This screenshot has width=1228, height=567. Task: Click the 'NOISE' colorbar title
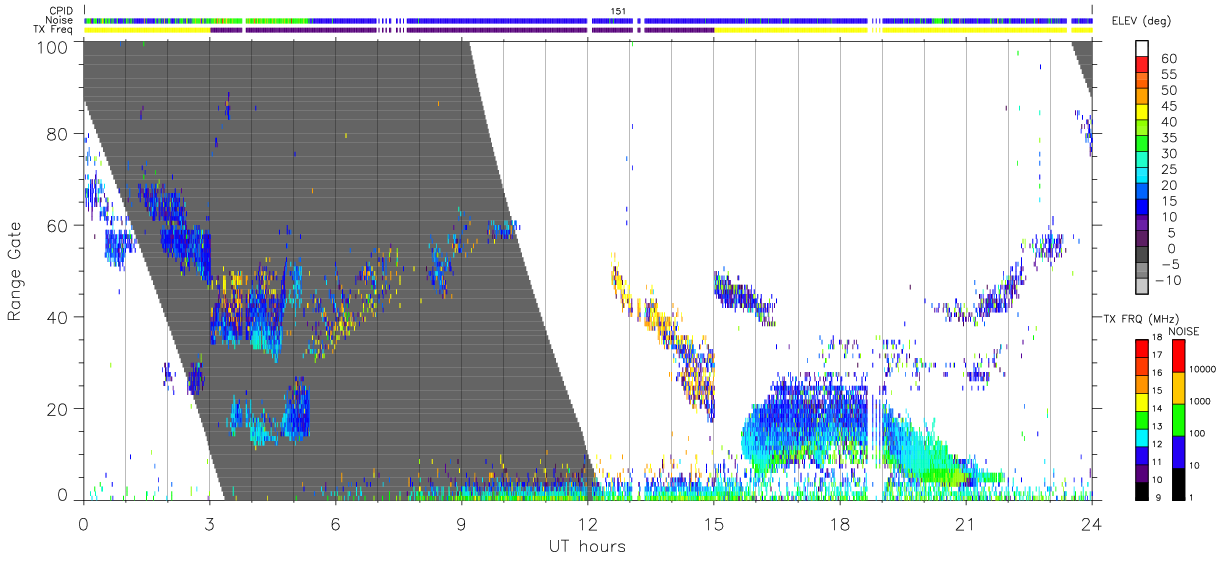[1183, 331]
